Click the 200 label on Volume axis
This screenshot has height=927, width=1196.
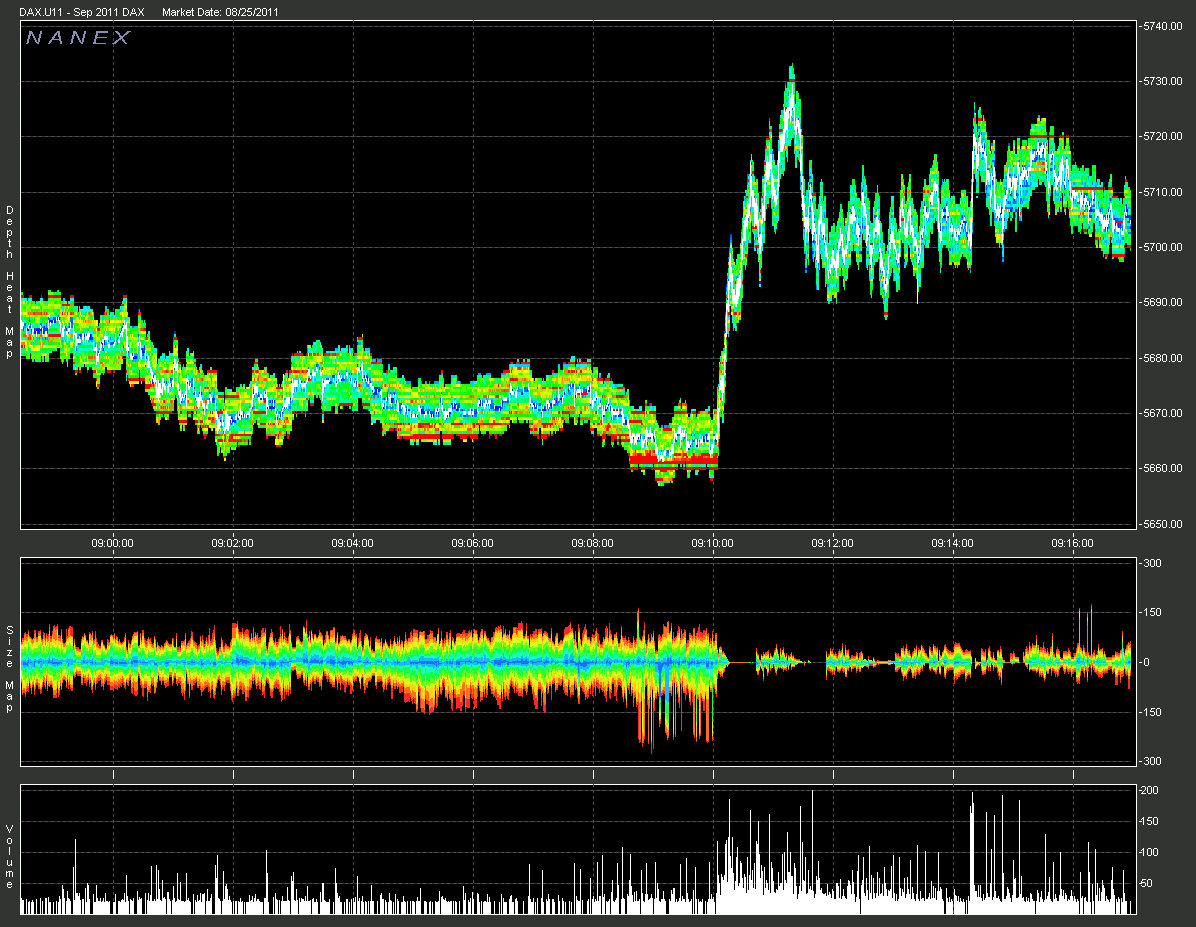1152,790
